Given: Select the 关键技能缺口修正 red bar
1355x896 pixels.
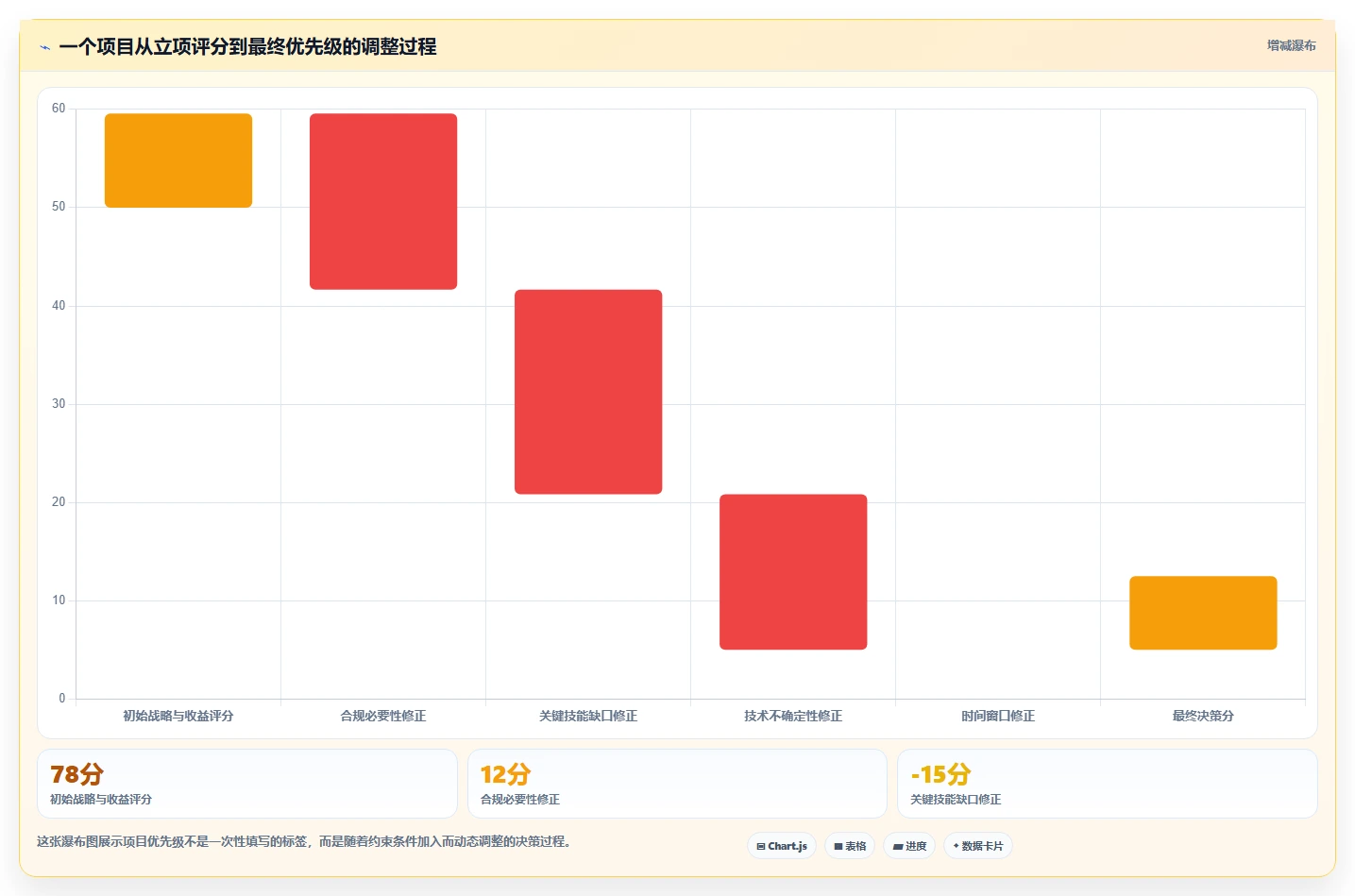Looking at the screenshot, I should (588, 392).
